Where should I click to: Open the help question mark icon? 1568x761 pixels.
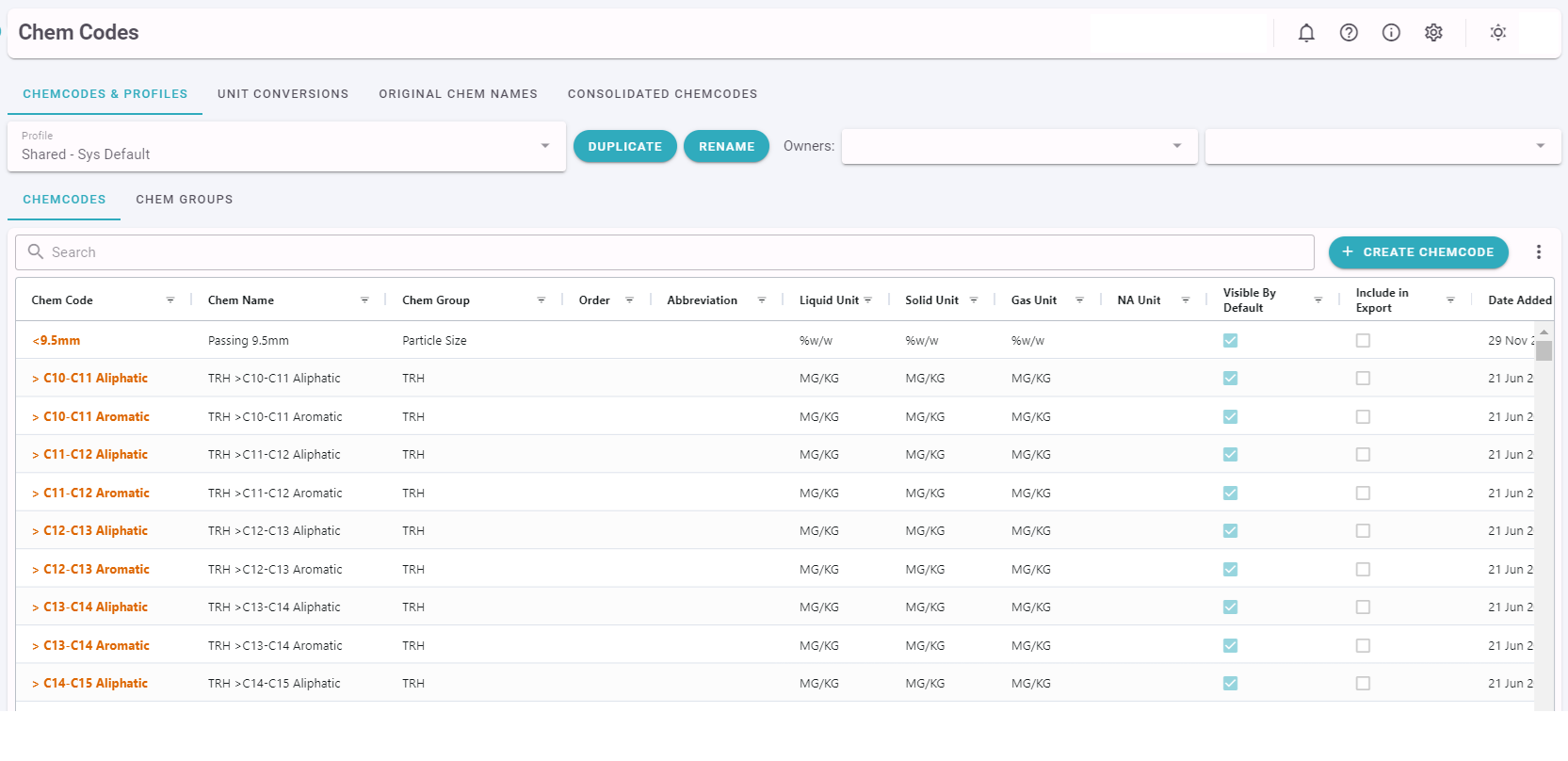(1349, 33)
